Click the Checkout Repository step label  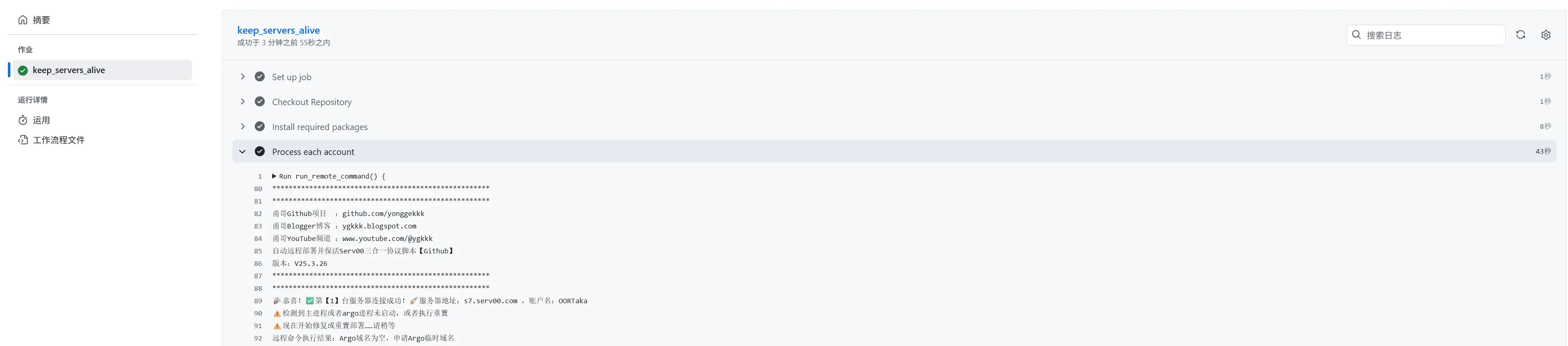click(x=312, y=102)
